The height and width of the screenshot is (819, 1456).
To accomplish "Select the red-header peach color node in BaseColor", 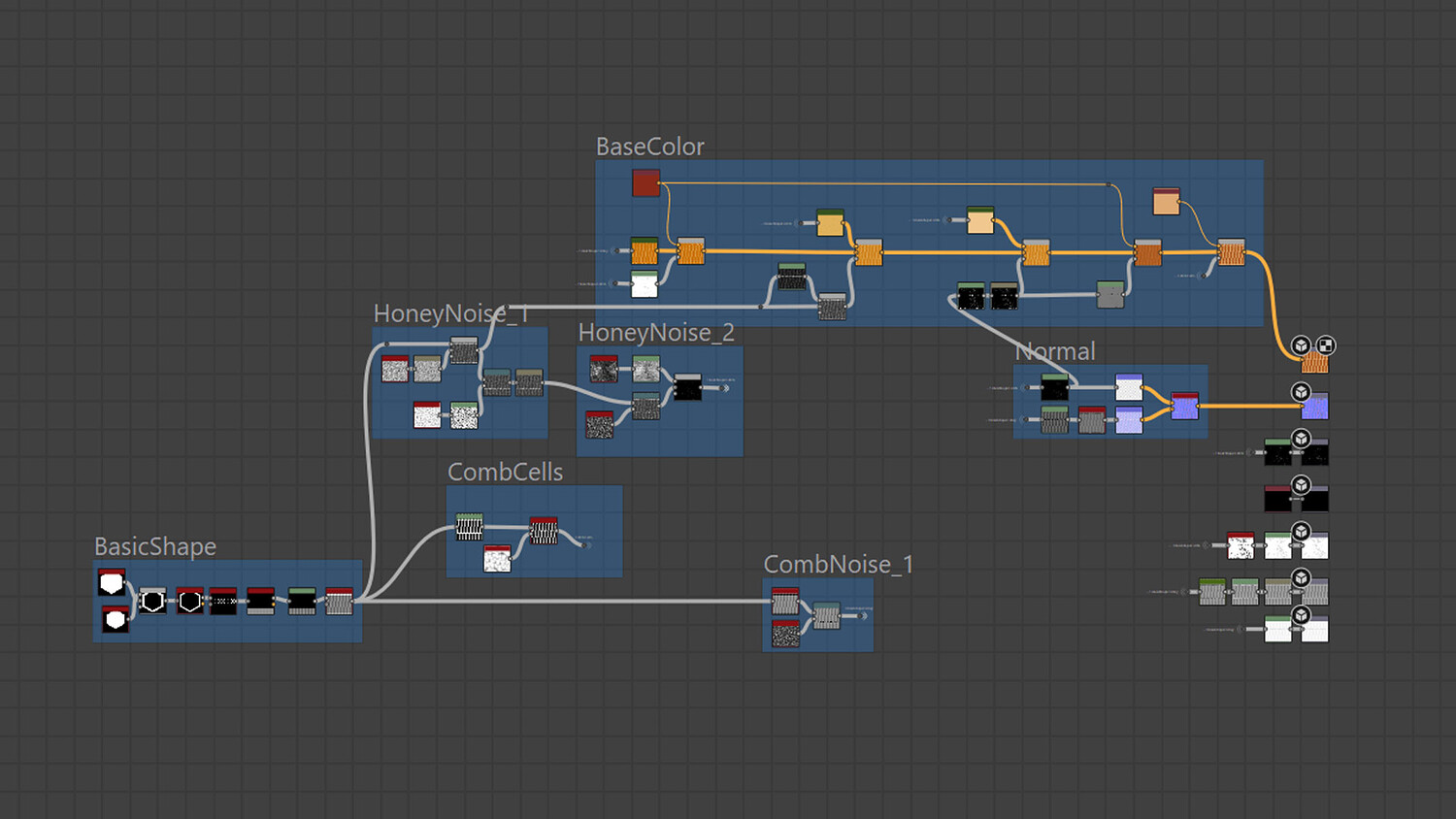I will pyautogui.click(x=1167, y=201).
